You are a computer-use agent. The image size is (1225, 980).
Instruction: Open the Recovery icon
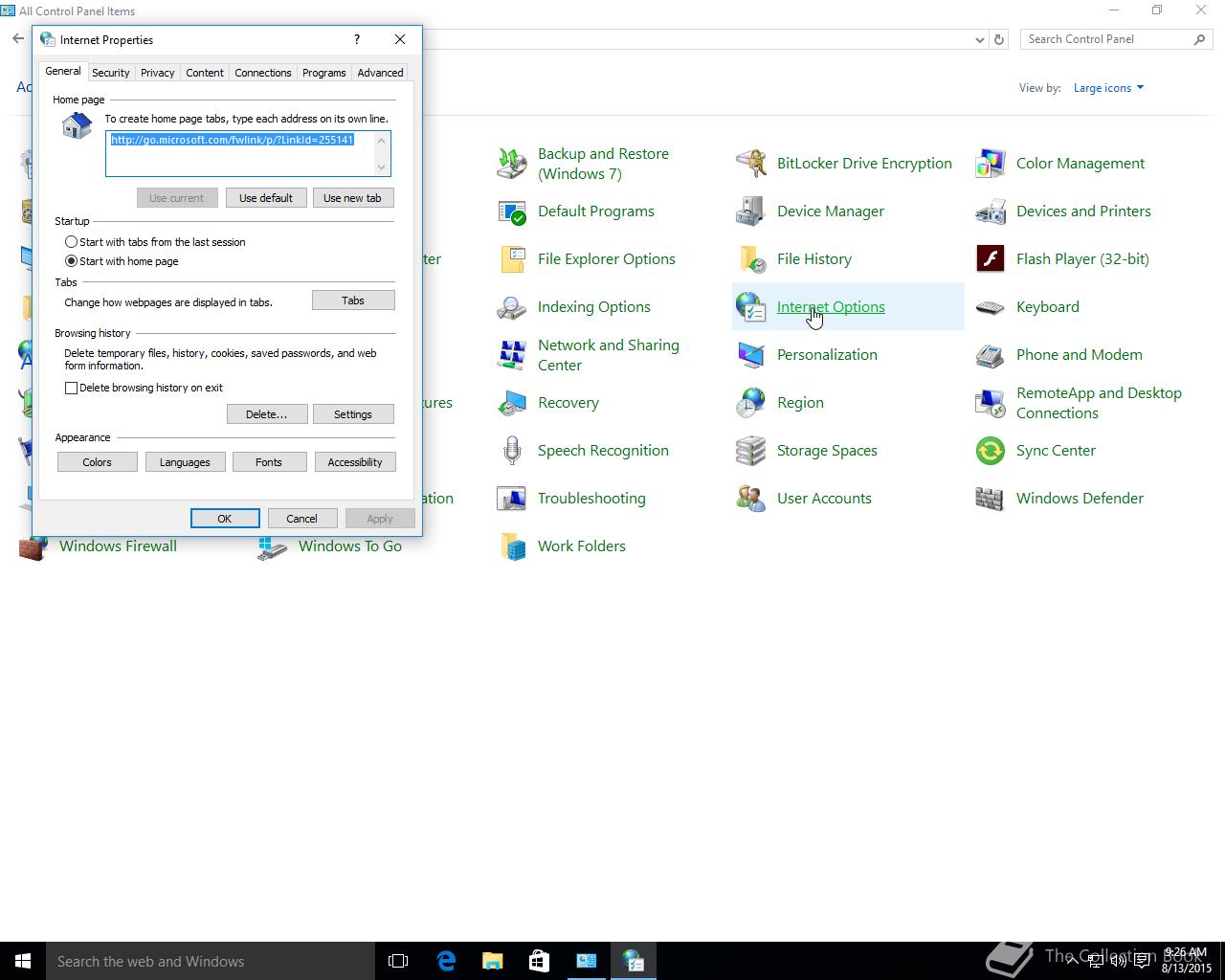pyautogui.click(x=512, y=403)
